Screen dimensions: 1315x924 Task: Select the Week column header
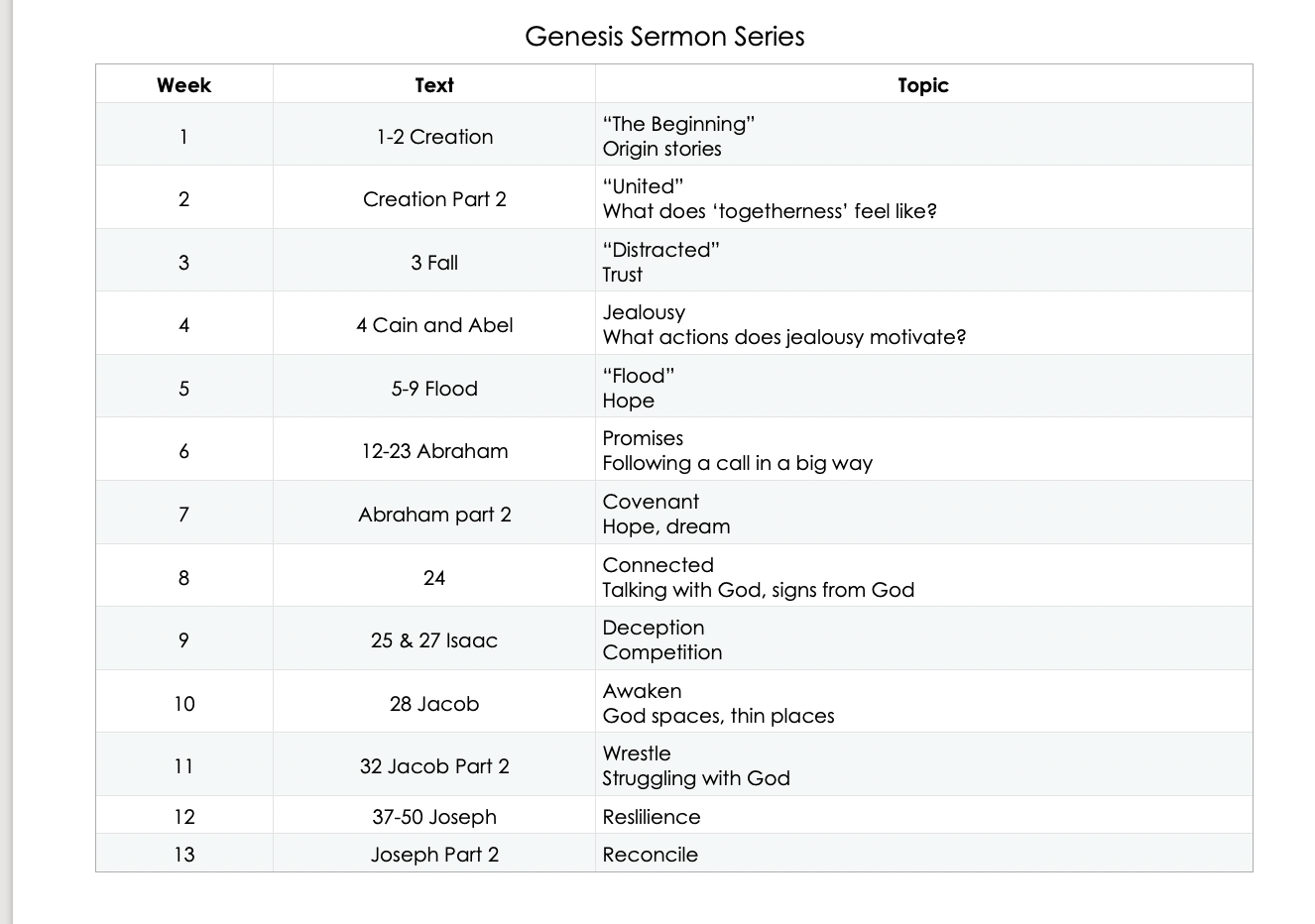[183, 85]
